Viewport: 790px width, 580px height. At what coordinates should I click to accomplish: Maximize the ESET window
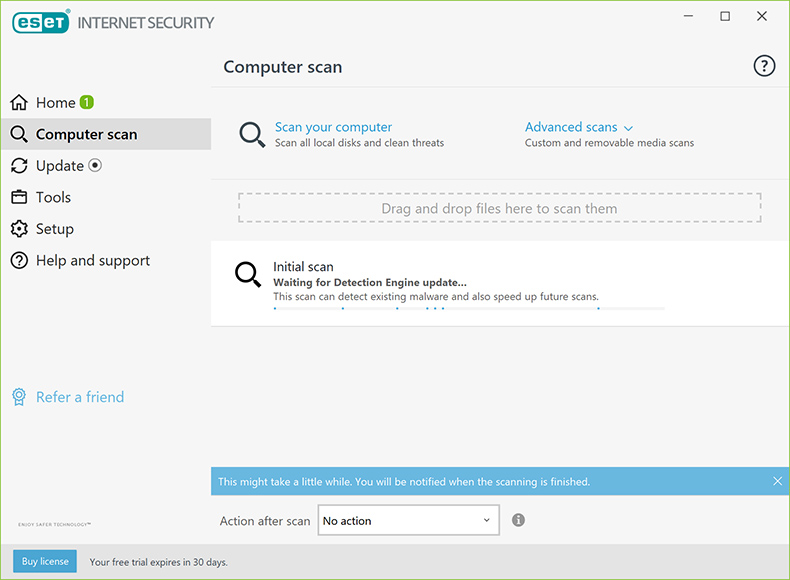tap(725, 16)
